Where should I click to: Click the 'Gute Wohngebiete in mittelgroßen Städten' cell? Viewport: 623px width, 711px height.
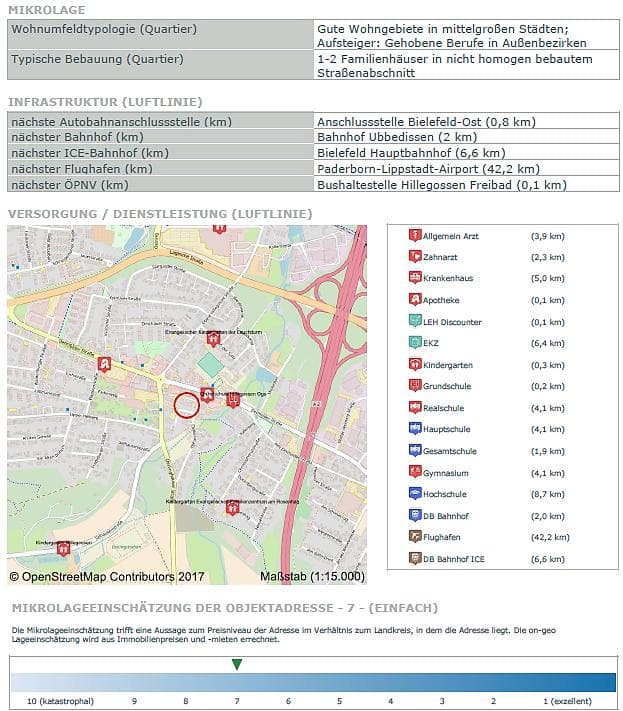466,35
